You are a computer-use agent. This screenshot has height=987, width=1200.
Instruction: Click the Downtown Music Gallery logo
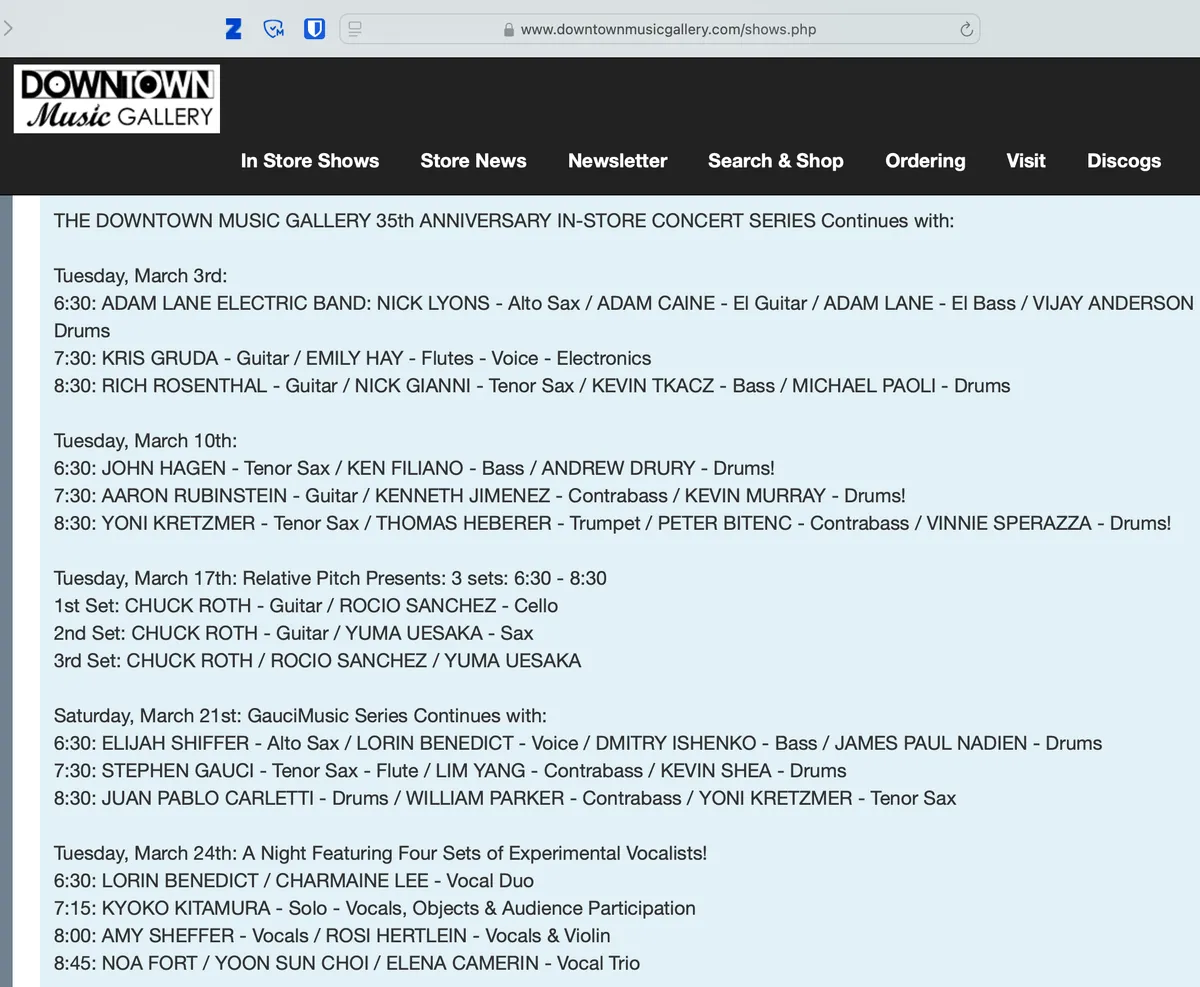pos(117,99)
